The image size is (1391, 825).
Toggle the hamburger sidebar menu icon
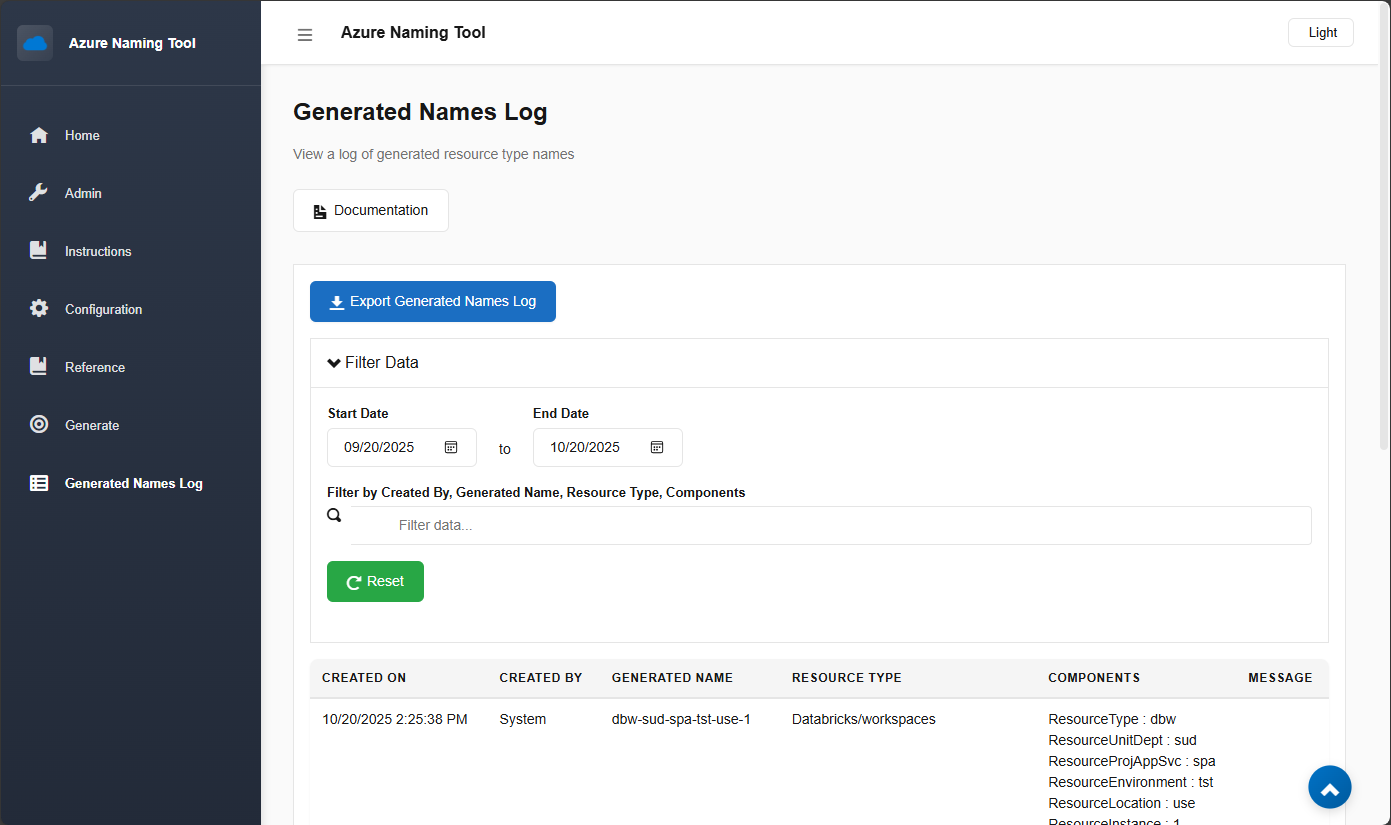pos(305,35)
